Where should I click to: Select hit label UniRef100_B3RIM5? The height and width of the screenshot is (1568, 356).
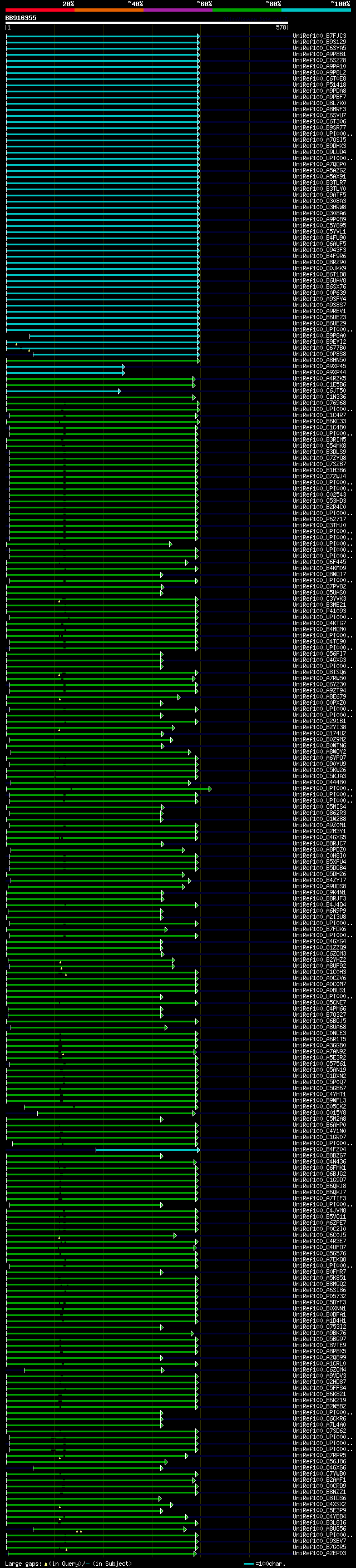click(319, 439)
